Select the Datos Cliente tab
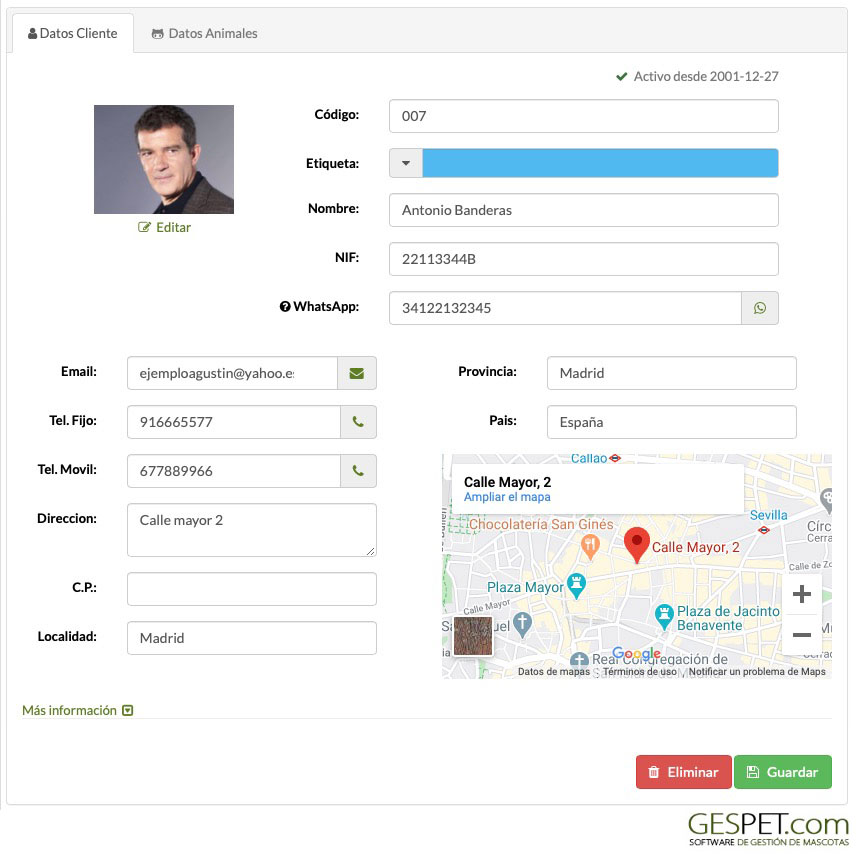Viewport: 857px width, 858px height. pyautogui.click(x=73, y=33)
